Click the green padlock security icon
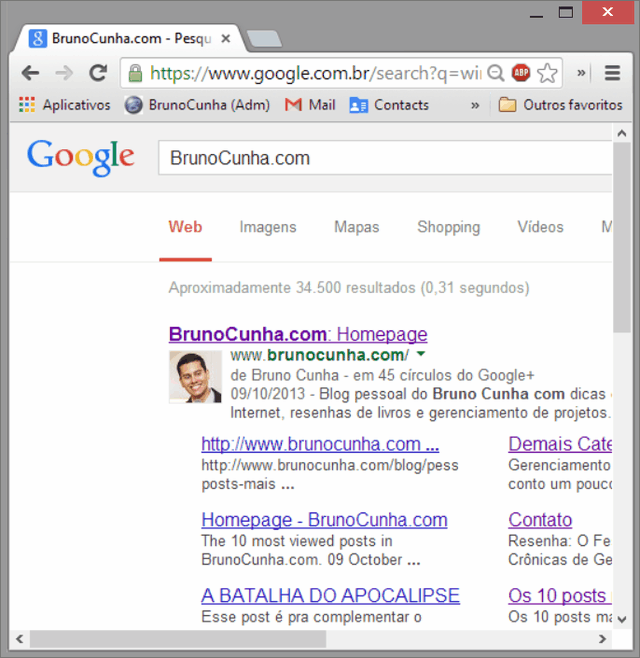This screenshot has width=640, height=658. click(135, 73)
